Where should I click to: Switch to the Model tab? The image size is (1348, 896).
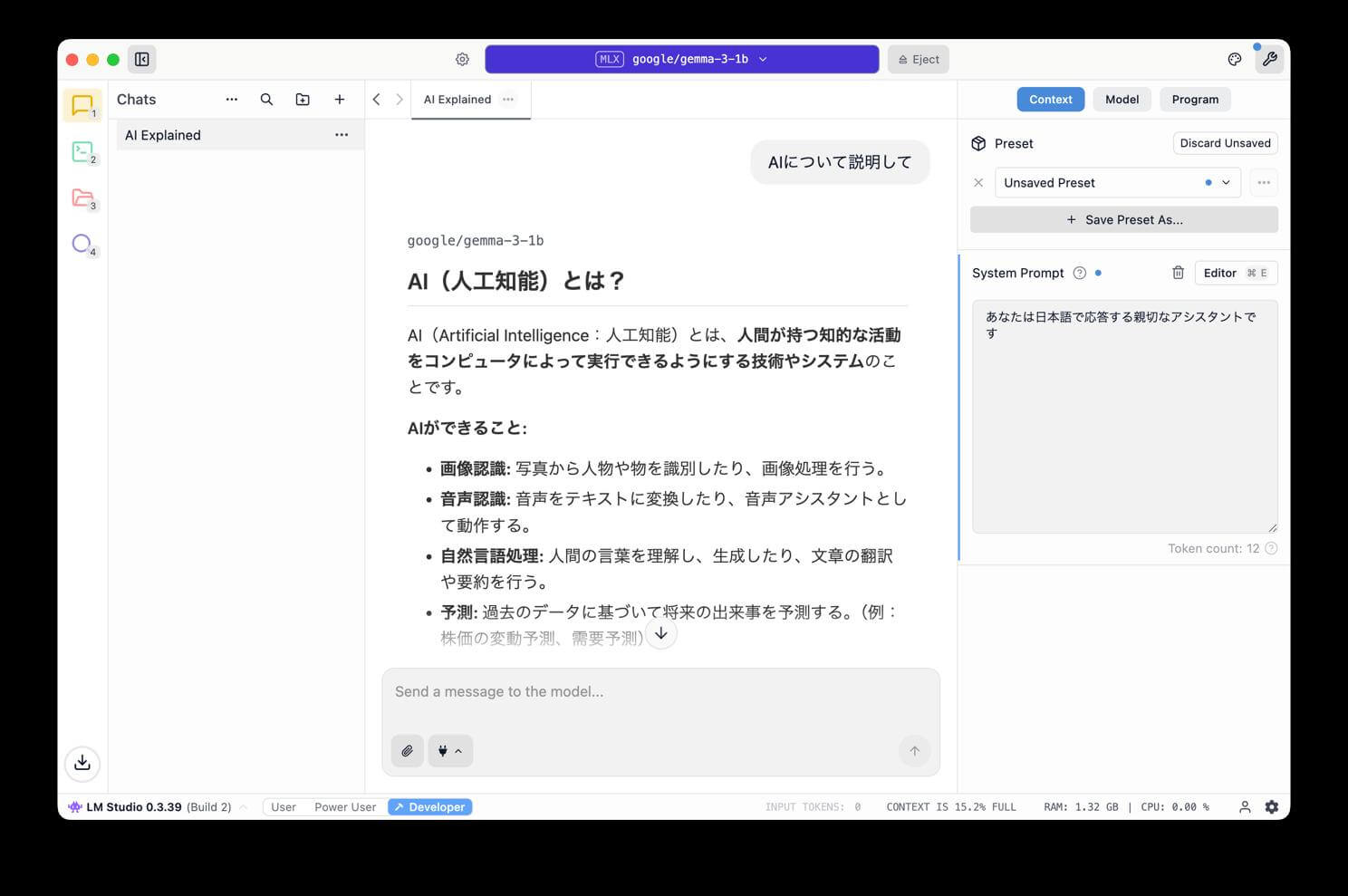point(1122,100)
